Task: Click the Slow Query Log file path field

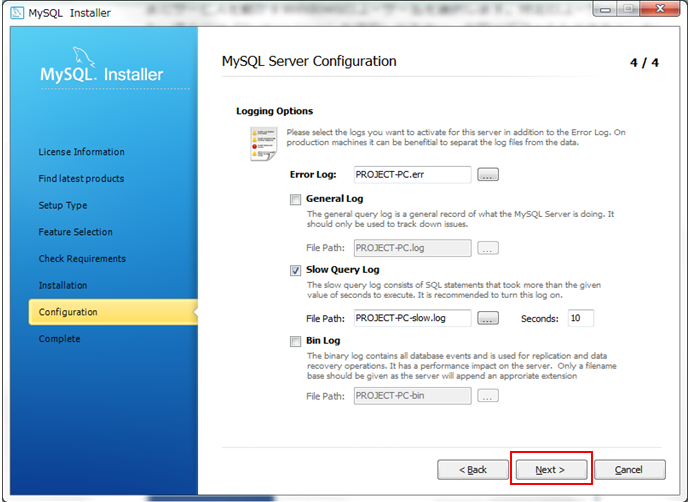Action: [413, 318]
